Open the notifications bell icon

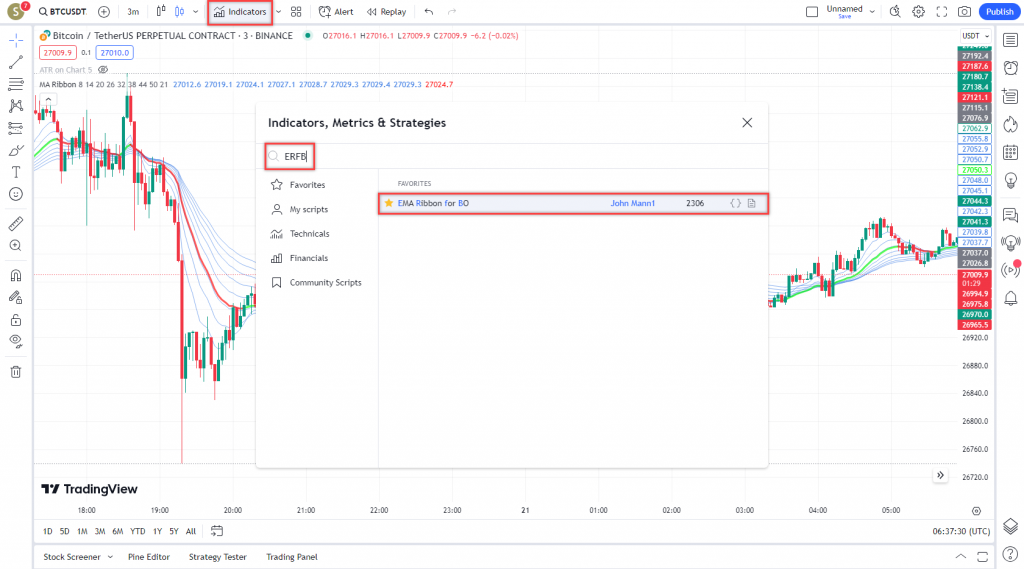coord(1010,298)
